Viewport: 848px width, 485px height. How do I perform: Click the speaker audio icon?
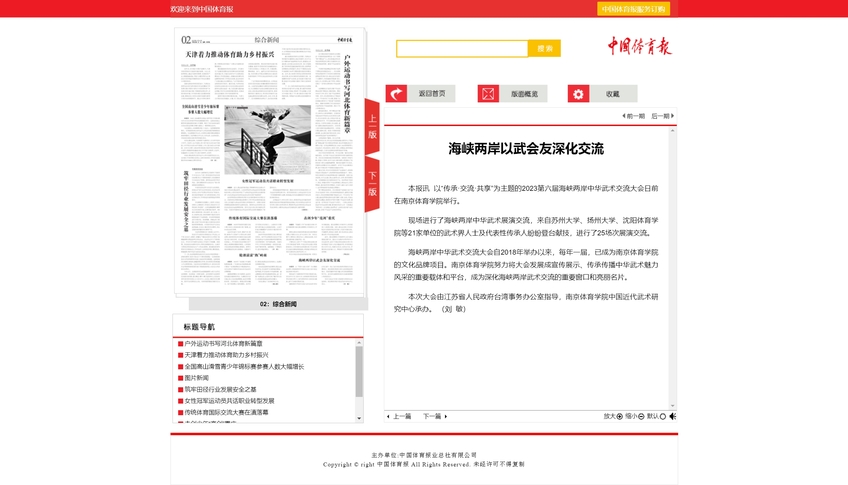[x=673, y=416]
